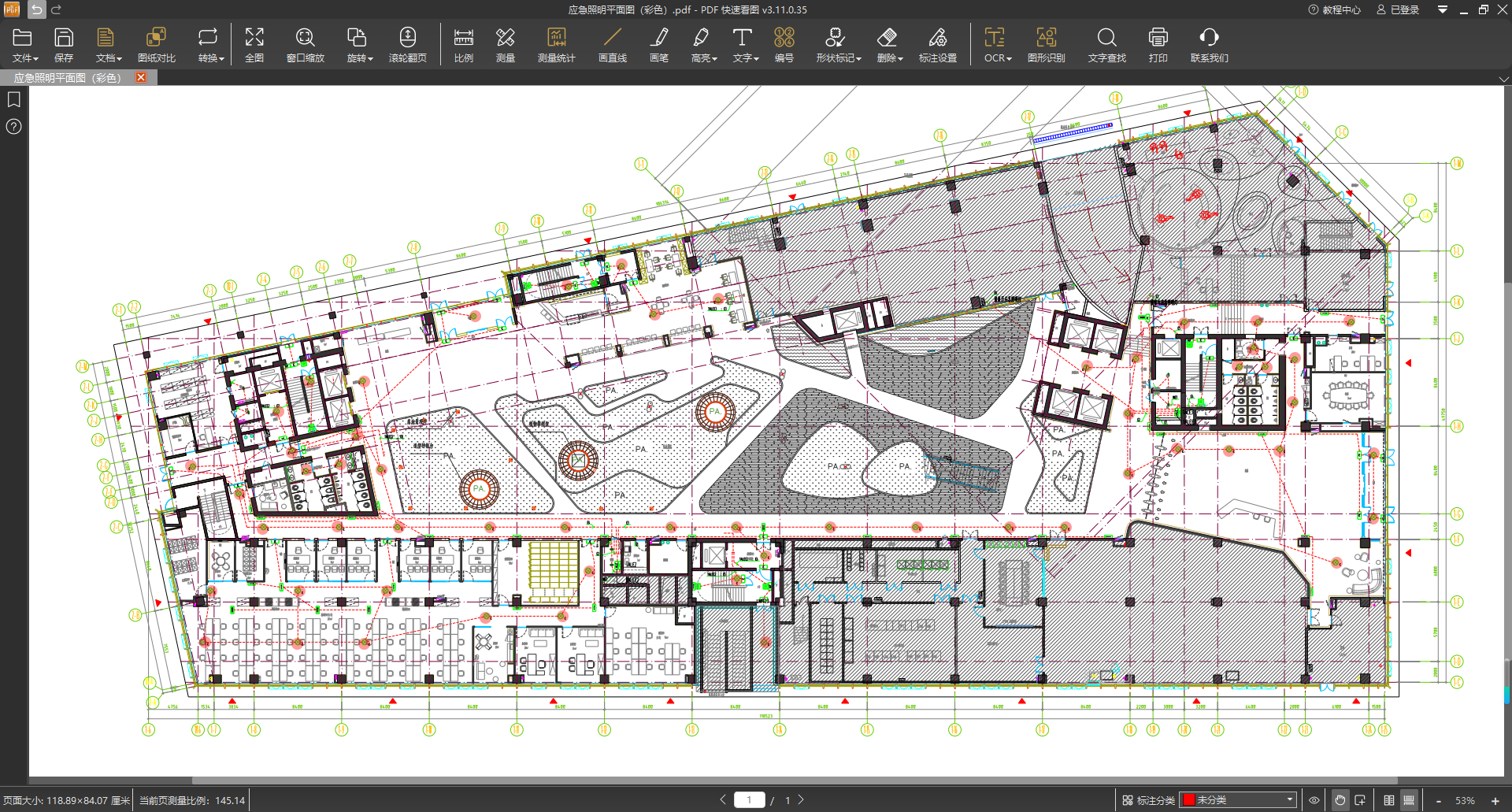Switch to two-page layout view

click(1389, 800)
